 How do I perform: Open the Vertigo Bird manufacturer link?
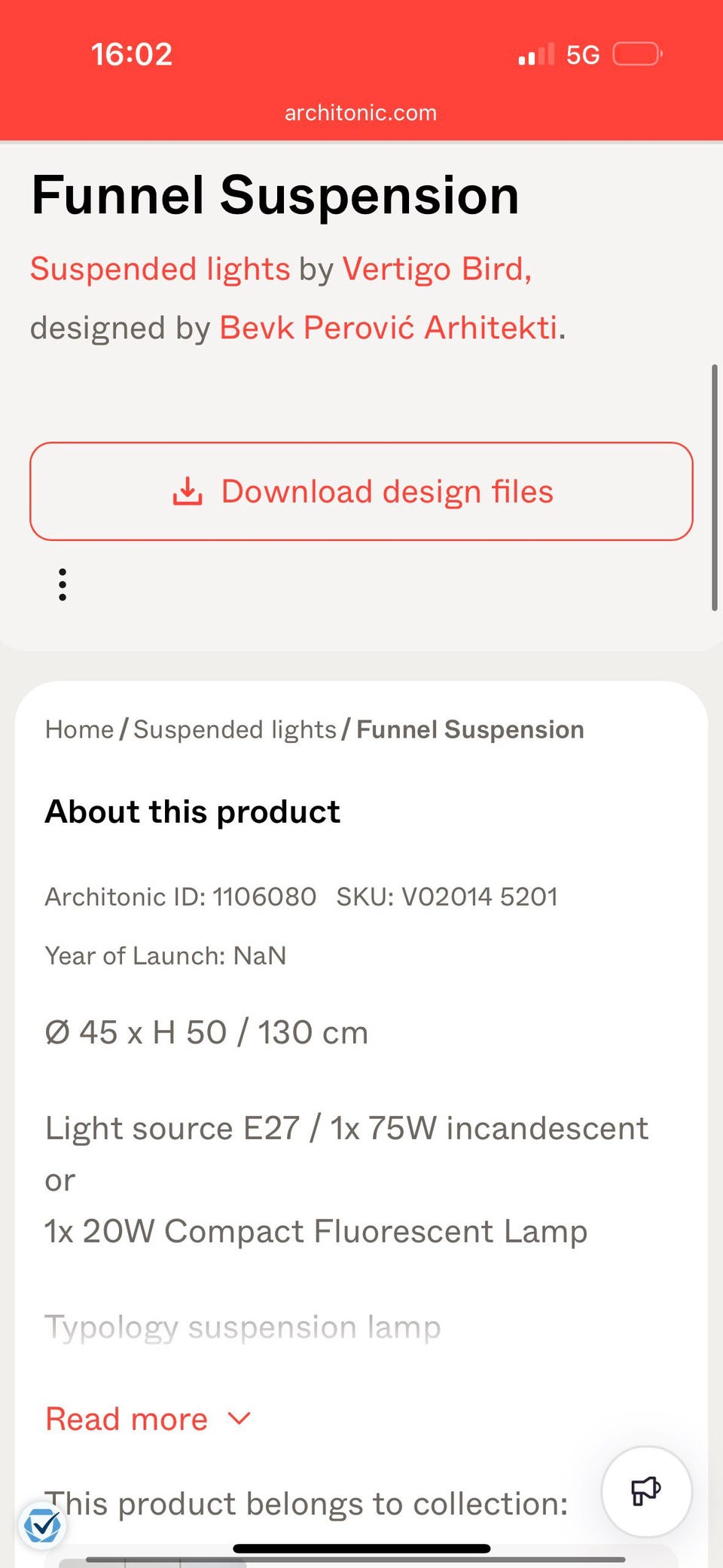point(437,269)
